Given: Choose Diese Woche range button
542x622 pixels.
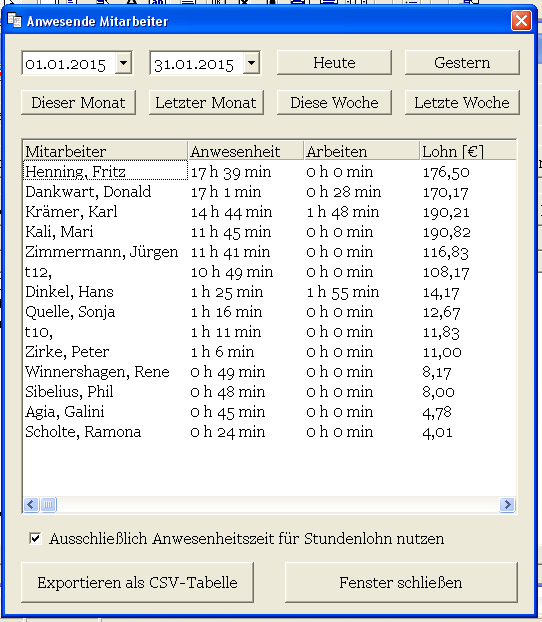Looking at the screenshot, I should [x=334, y=103].
